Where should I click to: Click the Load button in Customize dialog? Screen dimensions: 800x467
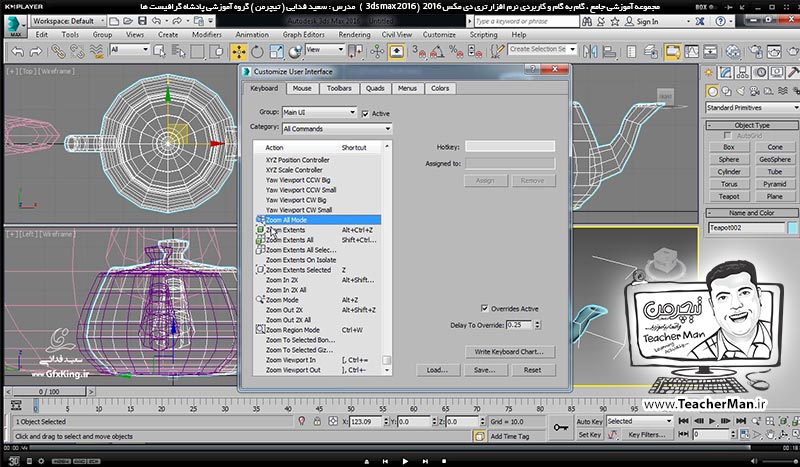click(438, 370)
